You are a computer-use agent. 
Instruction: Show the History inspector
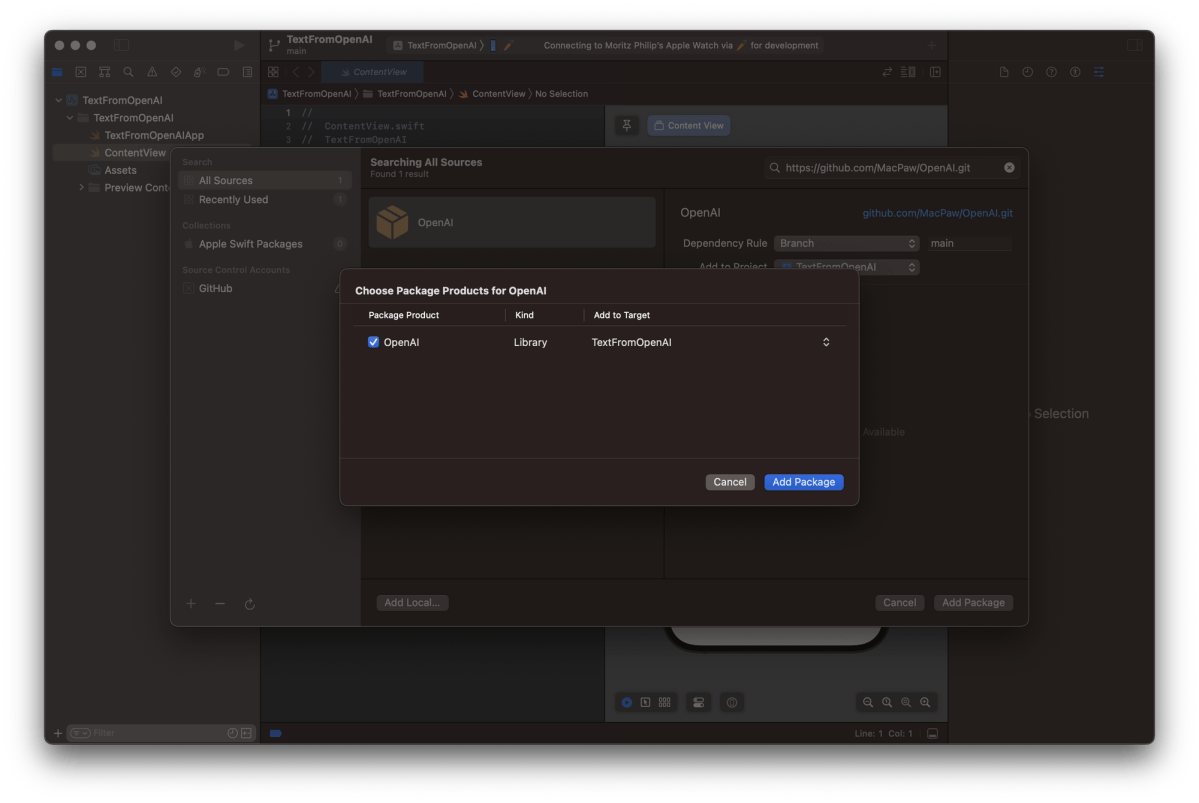coord(1028,72)
